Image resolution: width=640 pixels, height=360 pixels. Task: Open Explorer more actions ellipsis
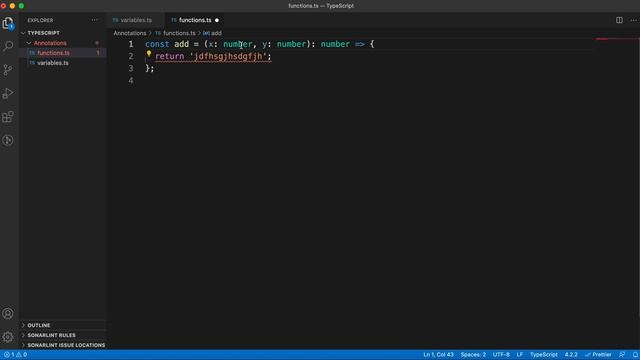pyautogui.click(x=95, y=20)
